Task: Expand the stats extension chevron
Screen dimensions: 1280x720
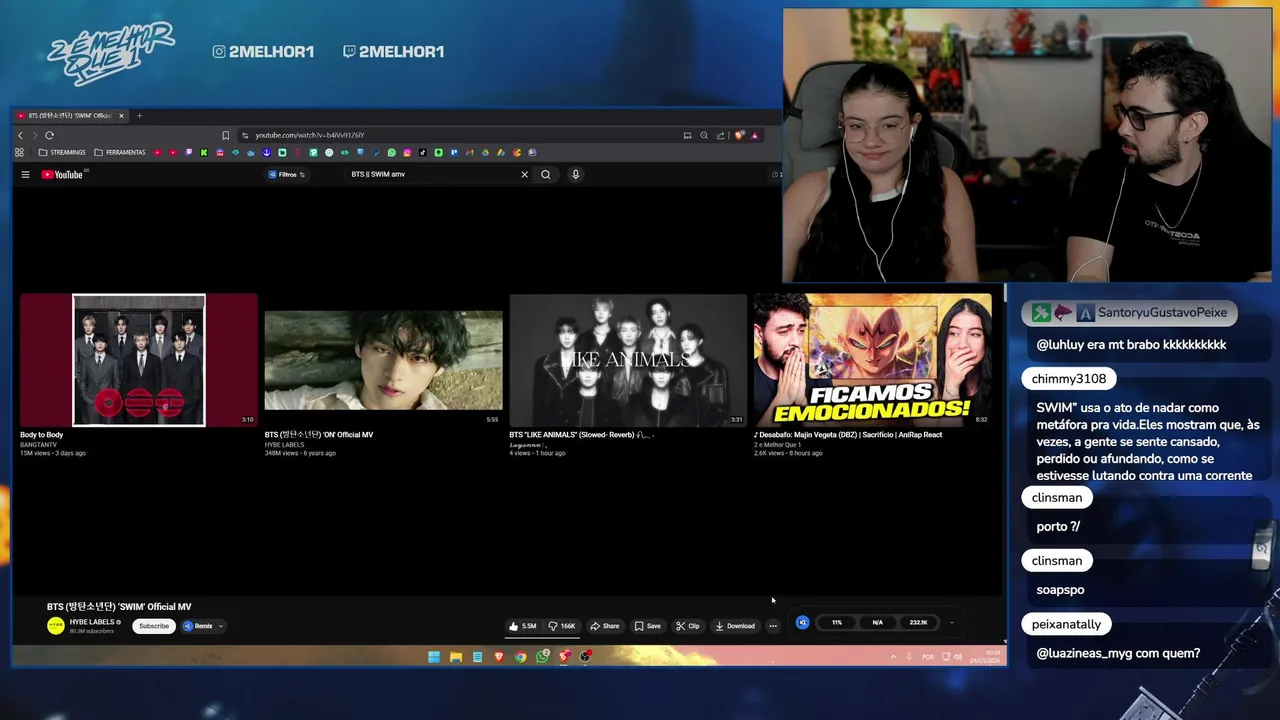Action: (951, 622)
